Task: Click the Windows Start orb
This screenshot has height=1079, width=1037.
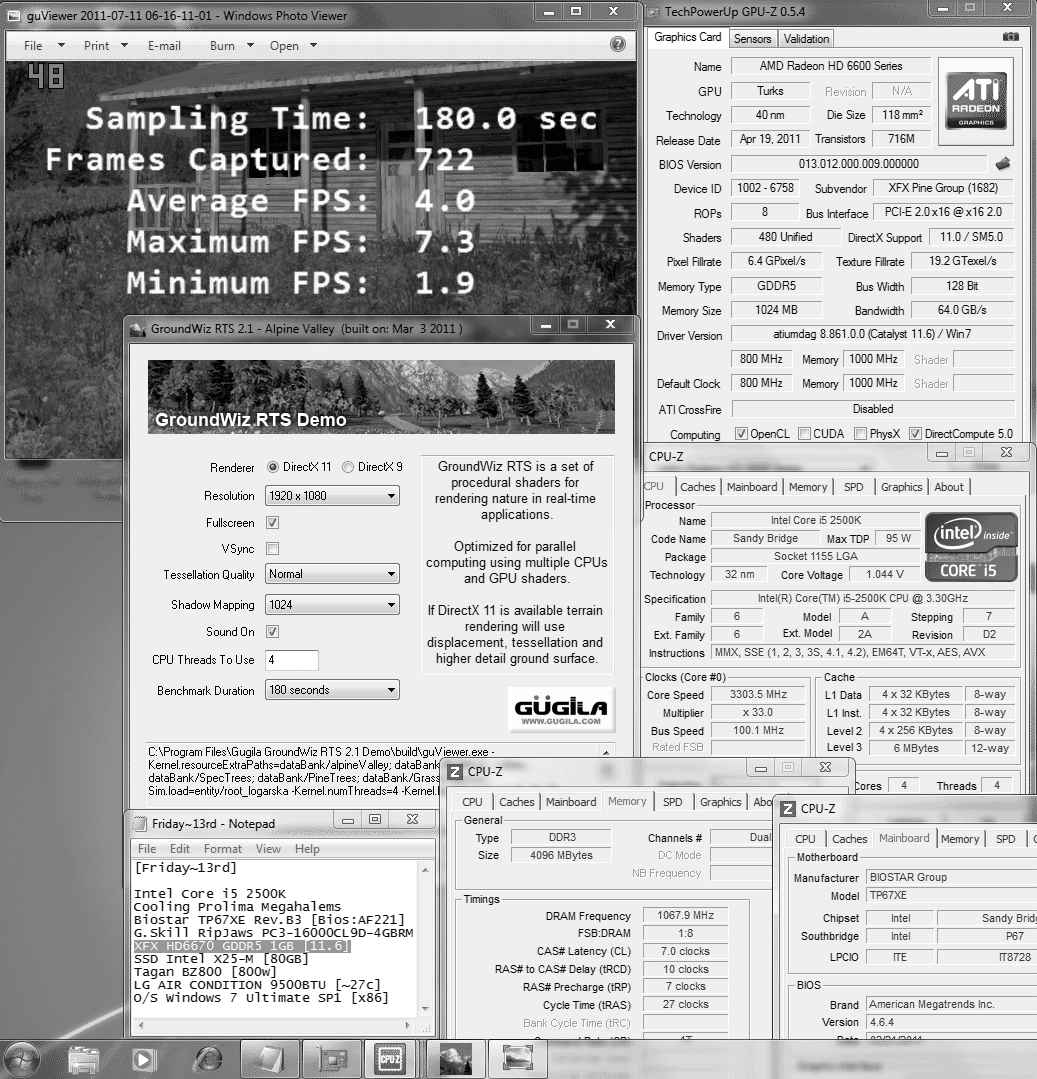Action: [x=21, y=1059]
